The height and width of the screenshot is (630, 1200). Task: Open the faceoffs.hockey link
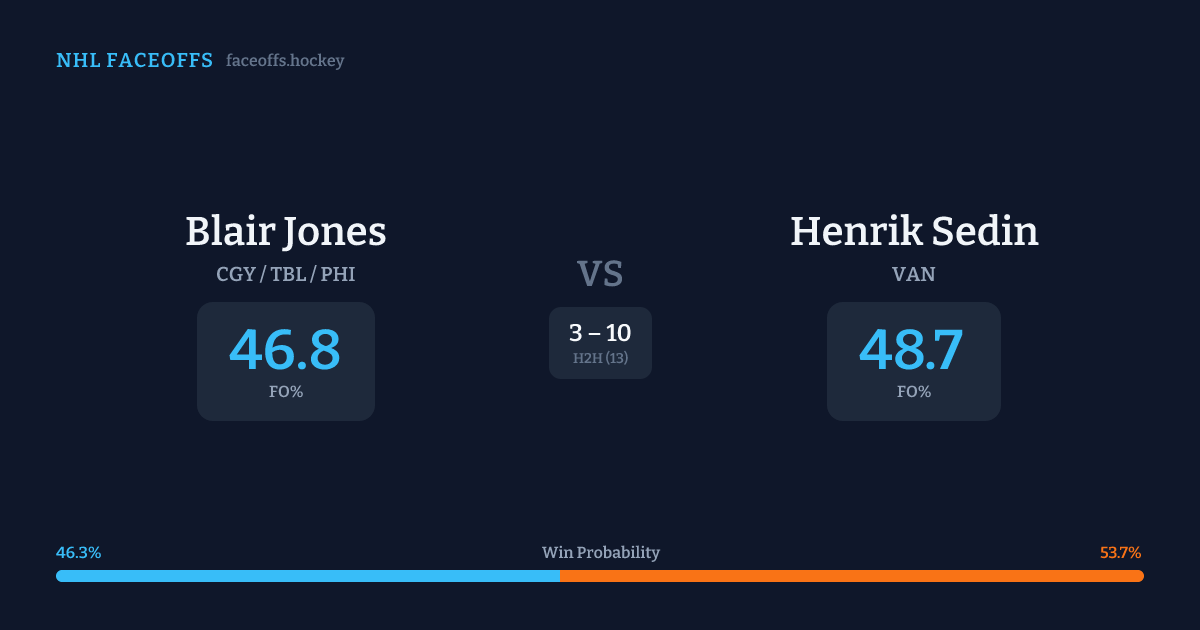pos(285,61)
